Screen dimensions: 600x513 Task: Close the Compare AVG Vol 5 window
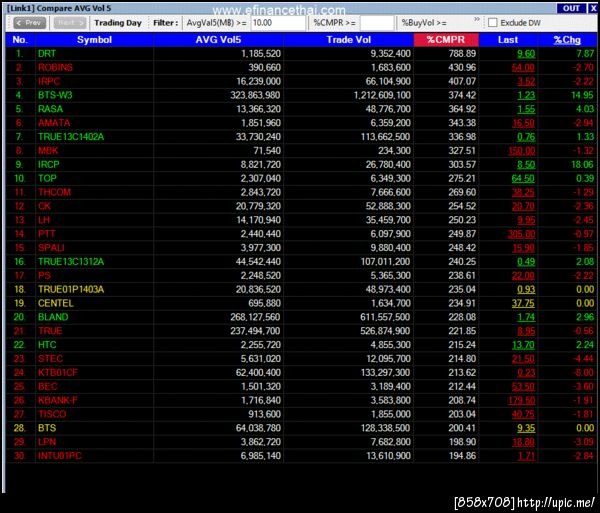coord(593,8)
